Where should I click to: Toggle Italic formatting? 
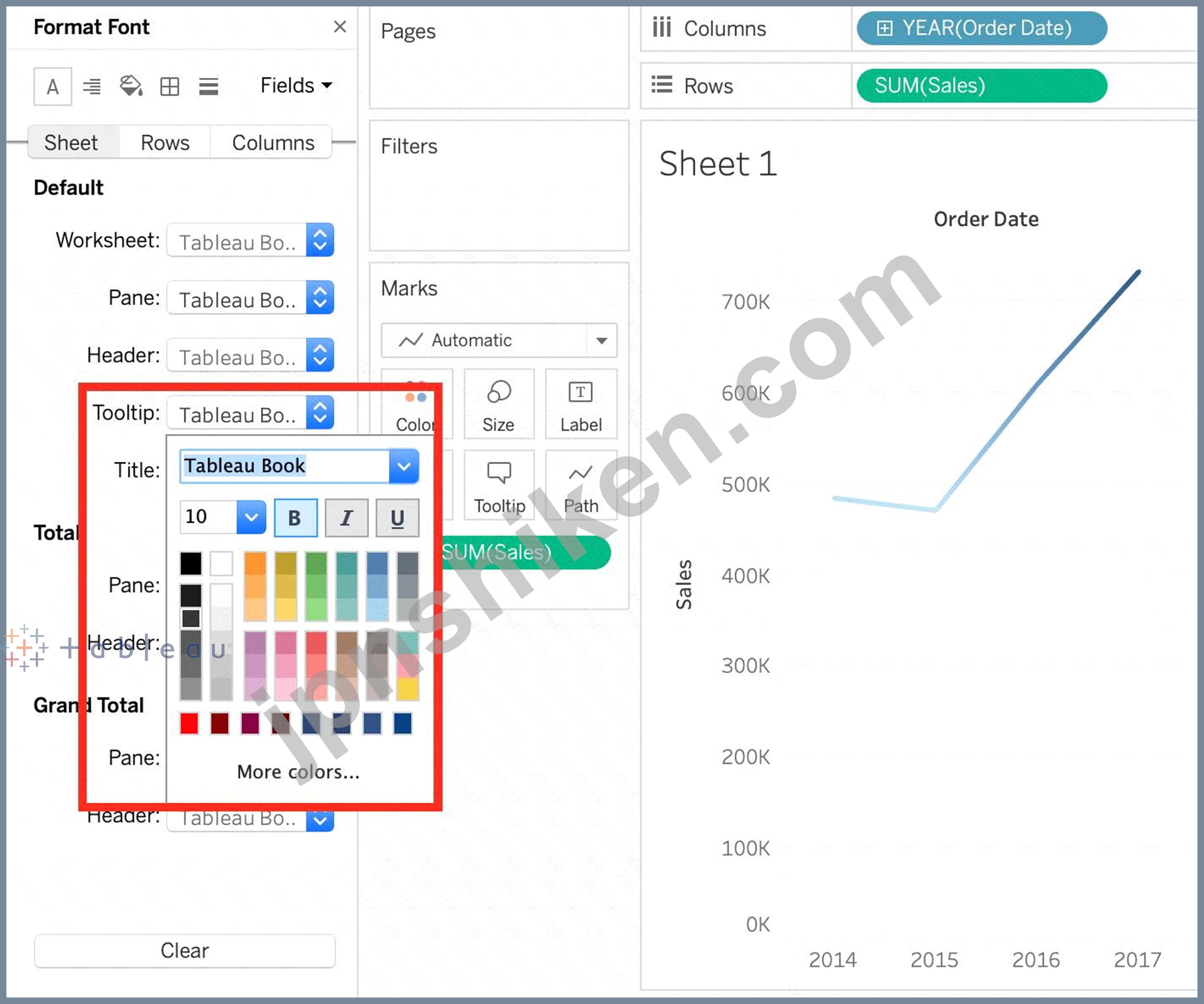(x=346, y=517)
